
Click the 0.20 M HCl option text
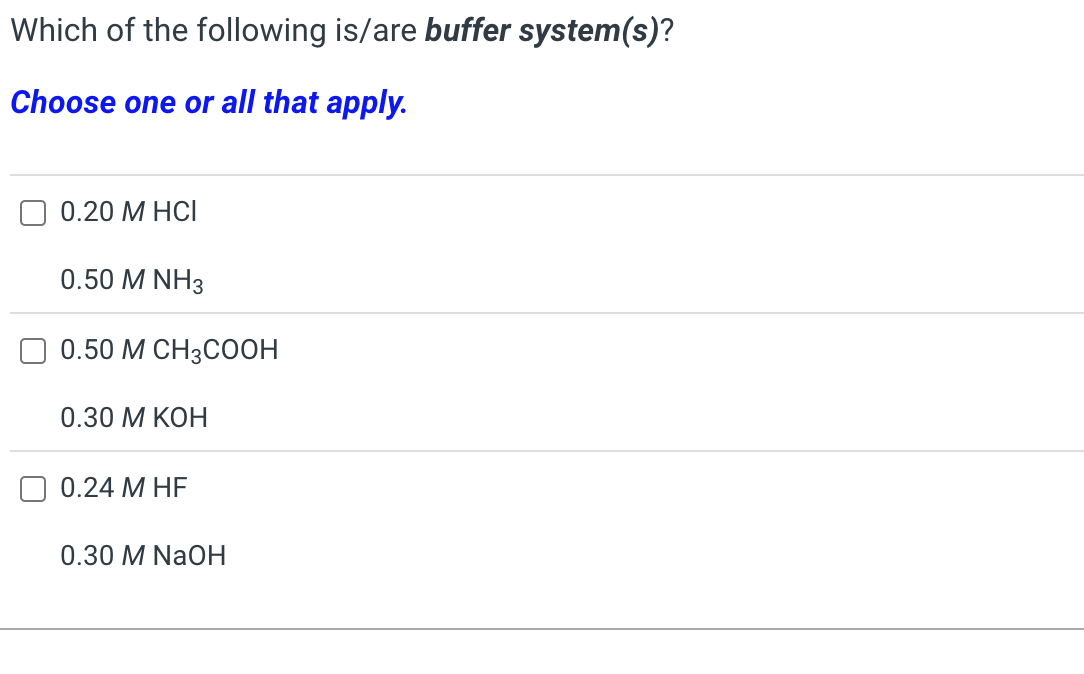[128, 212]
